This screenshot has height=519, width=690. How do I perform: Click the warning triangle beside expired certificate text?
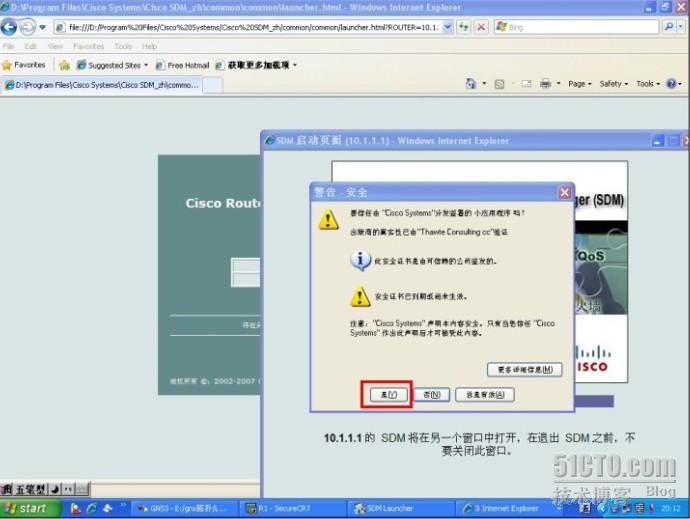tap(360, 296)
